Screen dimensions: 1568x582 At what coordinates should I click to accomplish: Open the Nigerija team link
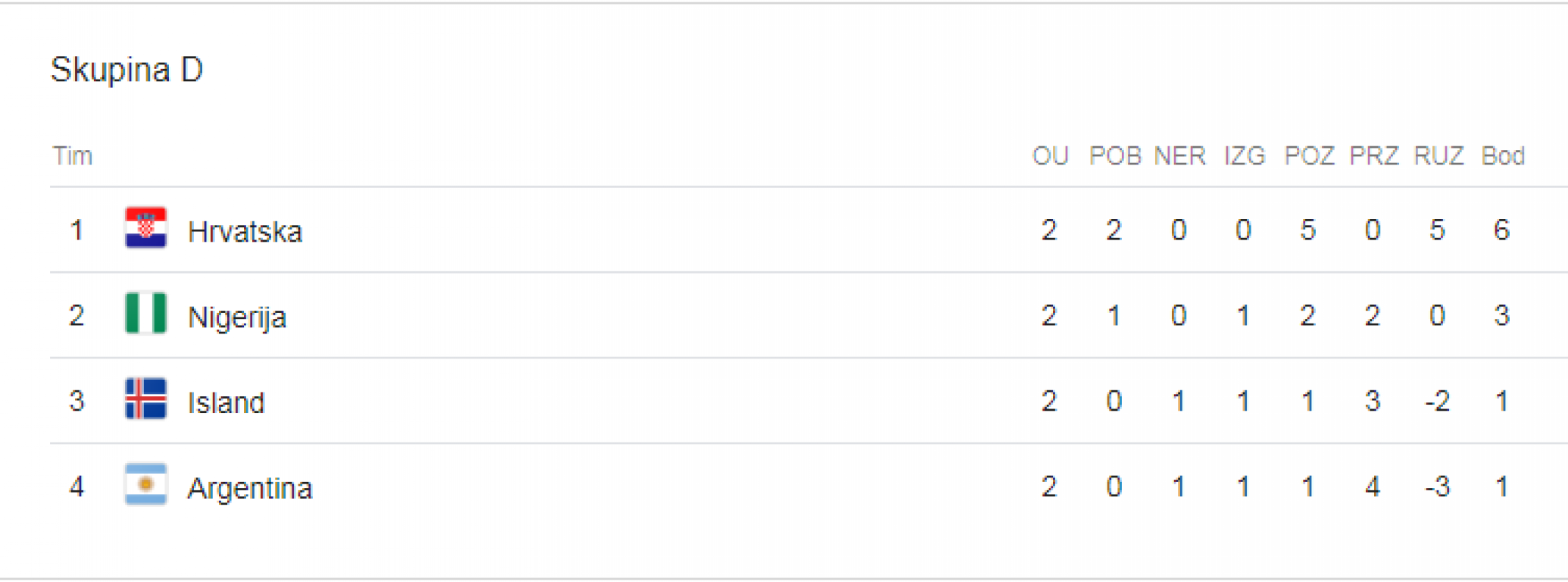pyautogui.click(x=237, y=317)
